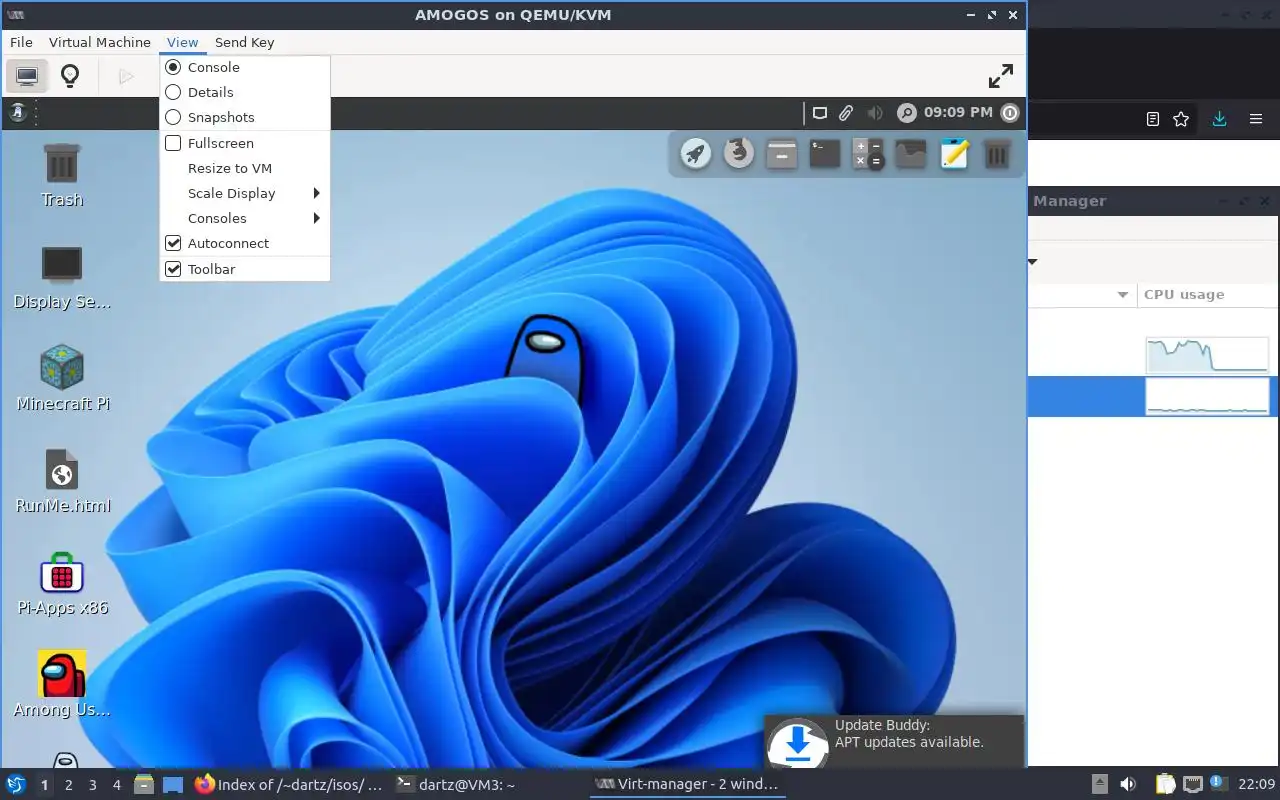Open host file manager taskbar launcher

pos(144,785)
